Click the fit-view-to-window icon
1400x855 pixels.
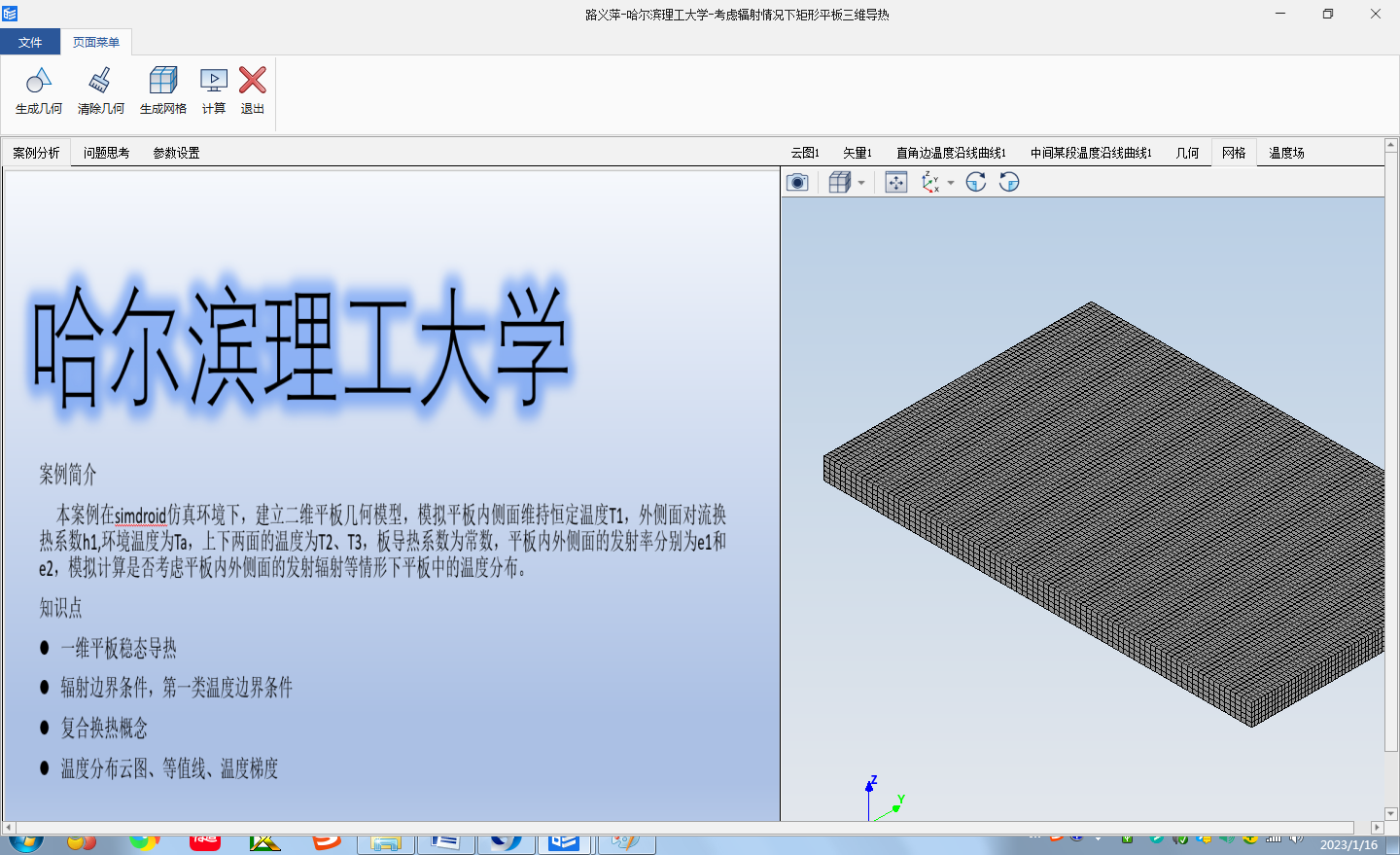point(896,182)
